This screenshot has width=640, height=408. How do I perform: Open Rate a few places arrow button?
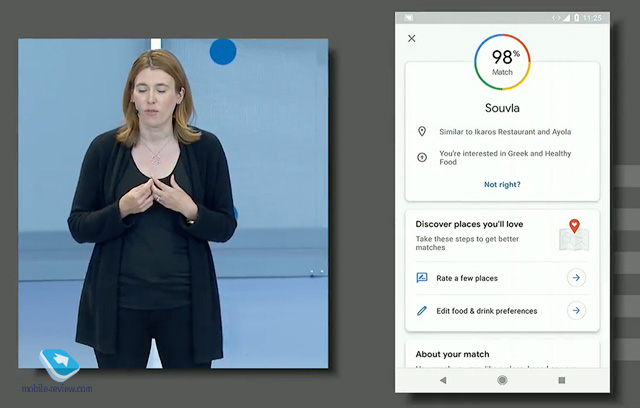pos(576,278)
